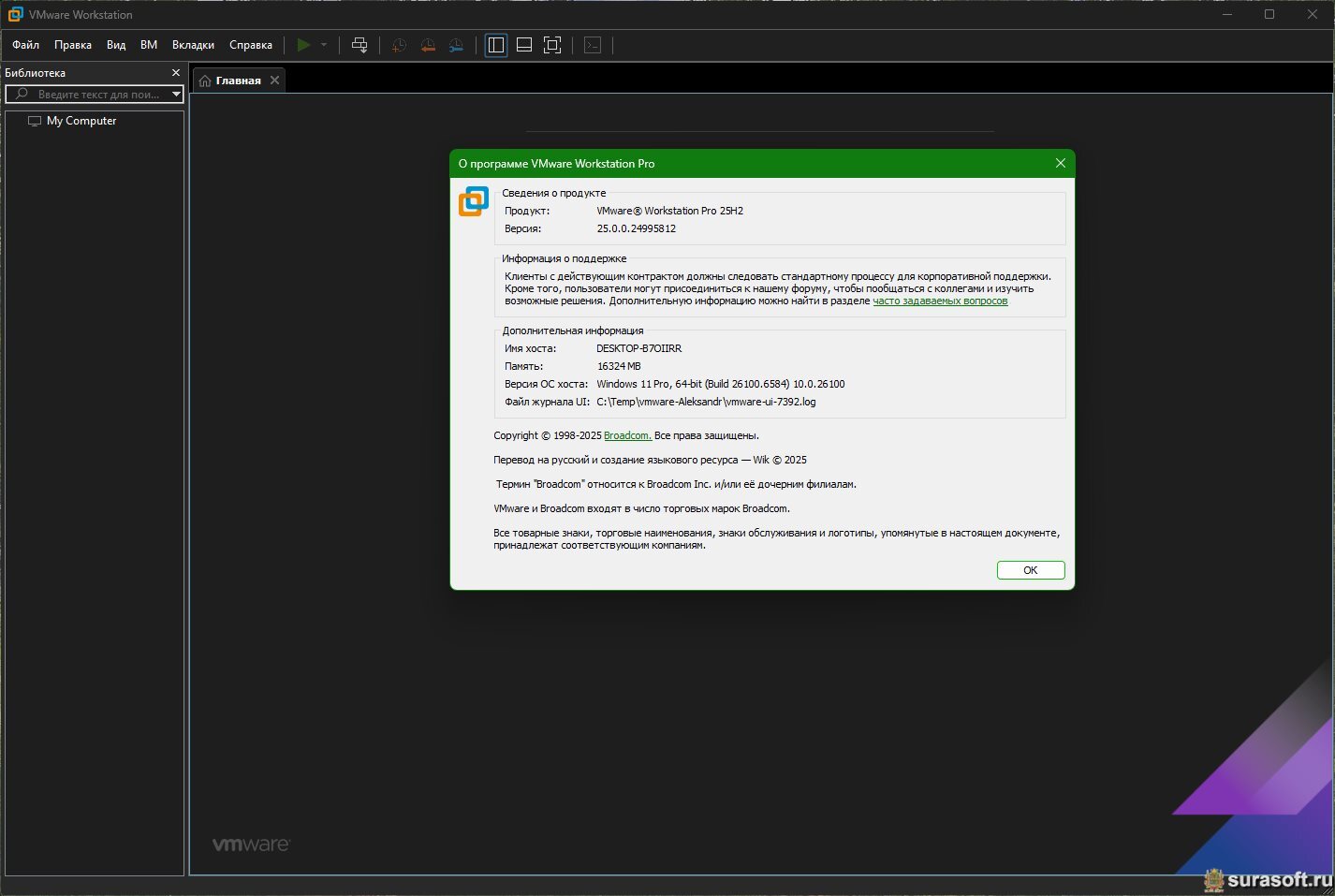Open the Справка menu
Viewport: 1335px width, 896px height.
(251, 45)
